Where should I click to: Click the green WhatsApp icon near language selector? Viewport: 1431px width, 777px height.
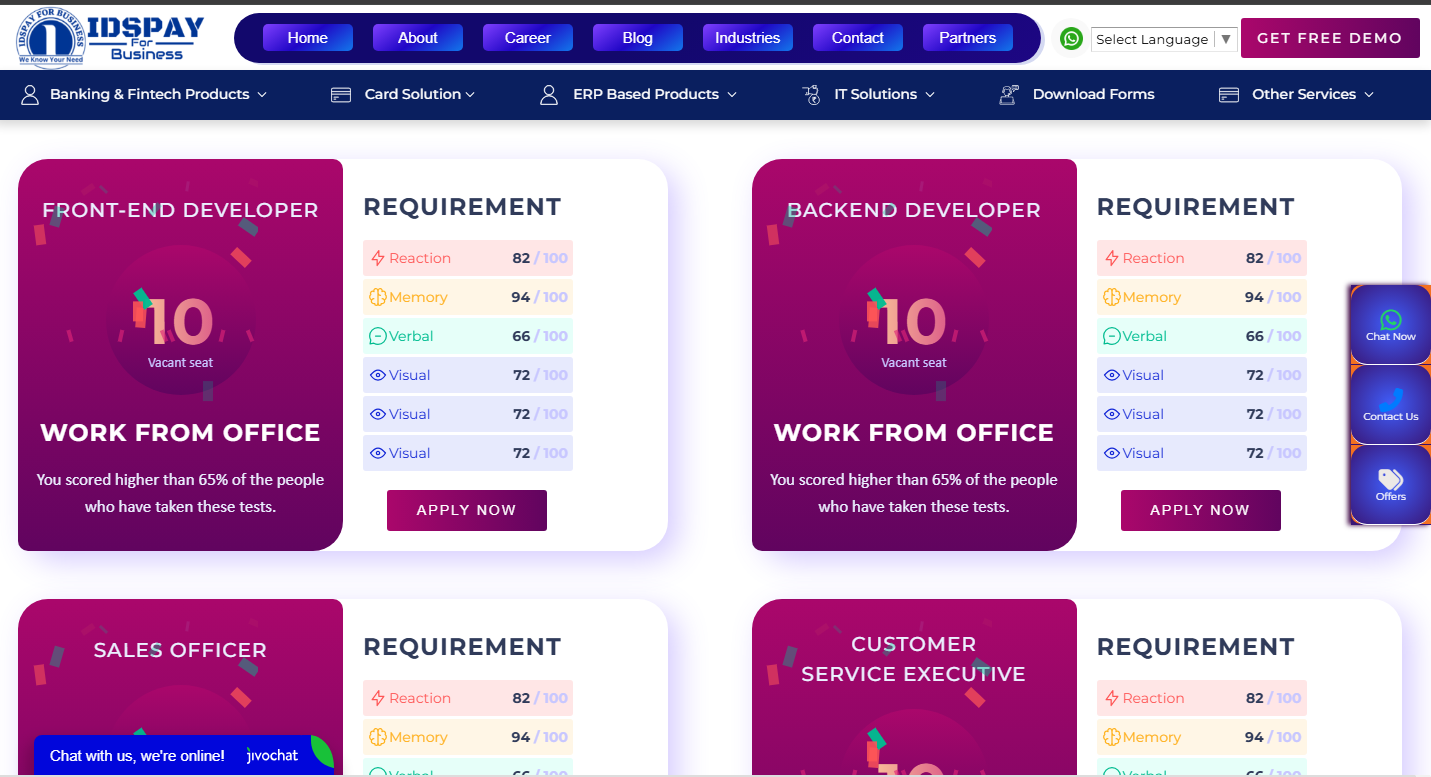(x=1071, y=39)
